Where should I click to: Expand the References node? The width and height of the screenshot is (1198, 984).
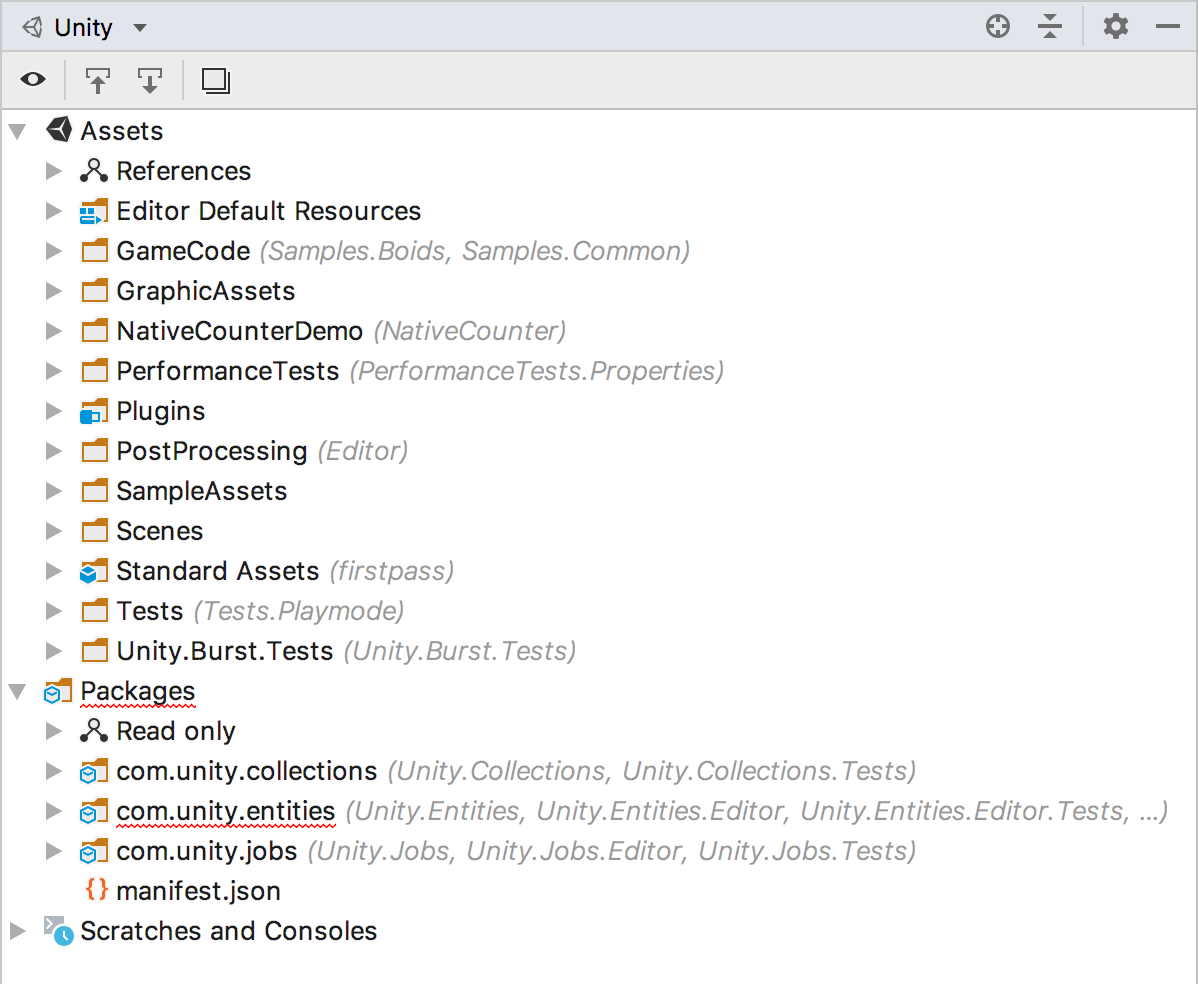[x=53, y=171]
